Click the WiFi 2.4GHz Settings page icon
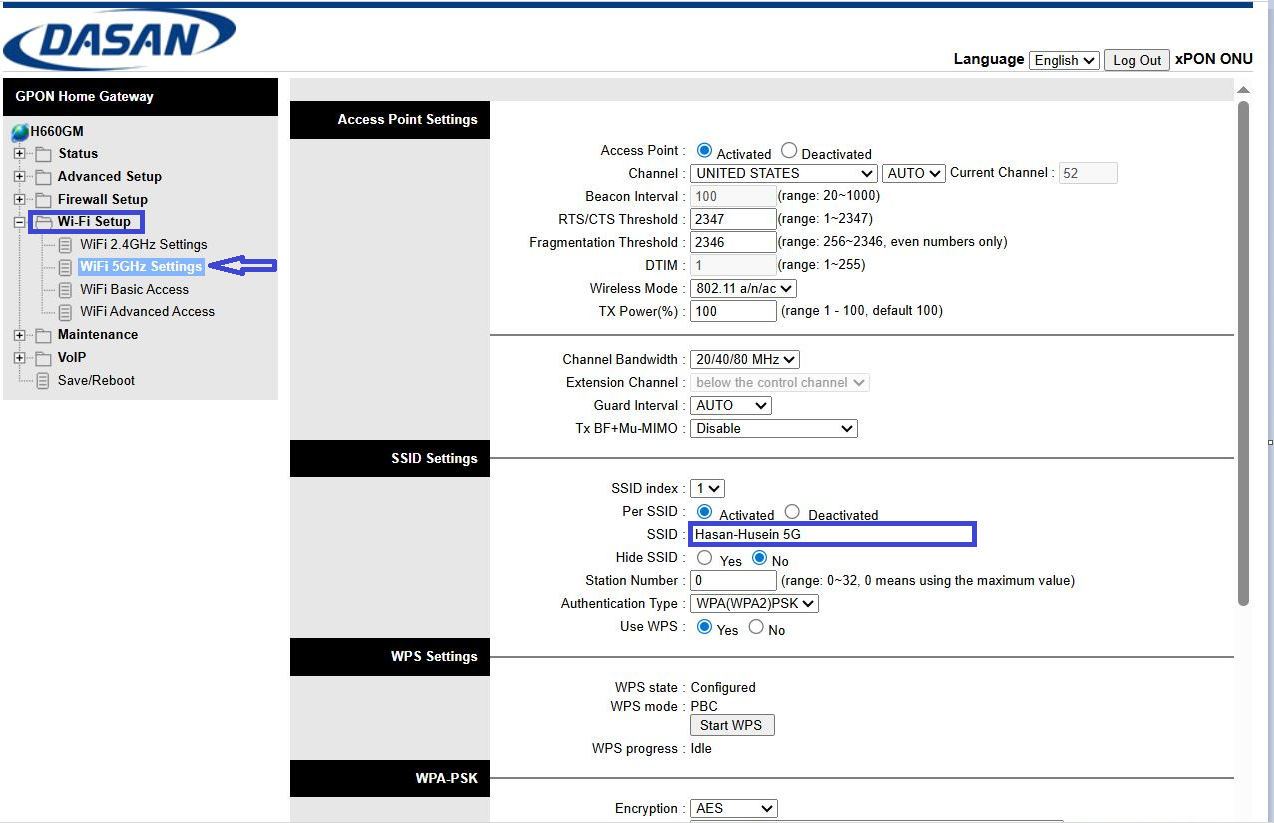 [x=66, y=245]
